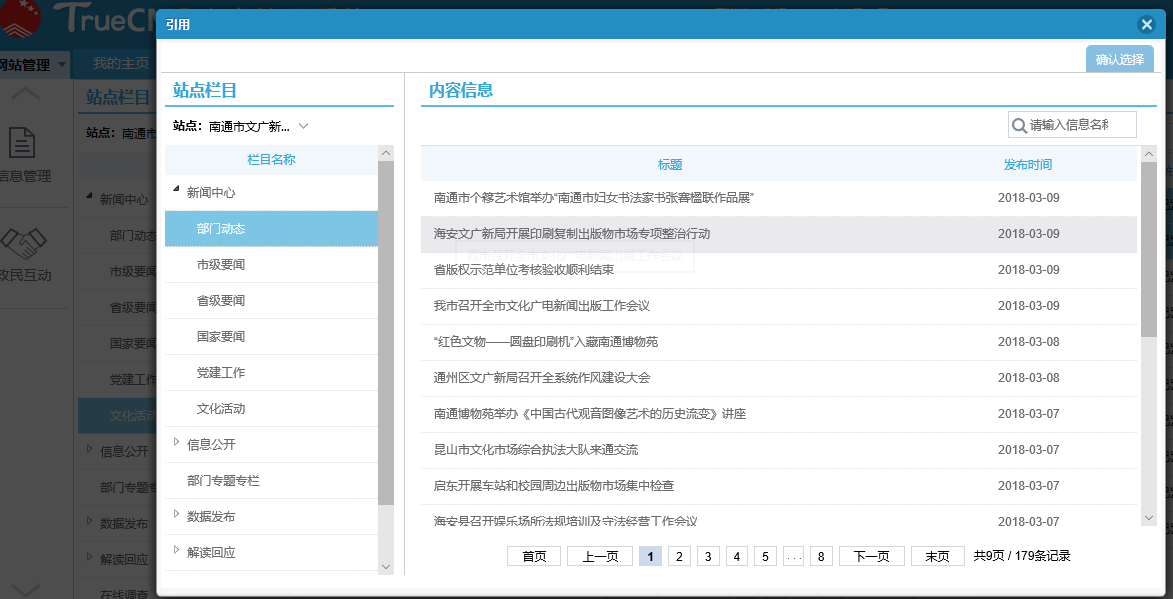Collapse the 新闻中心 tree node
This screenshot has height=599, width=1173.
(x=177, y=190)
